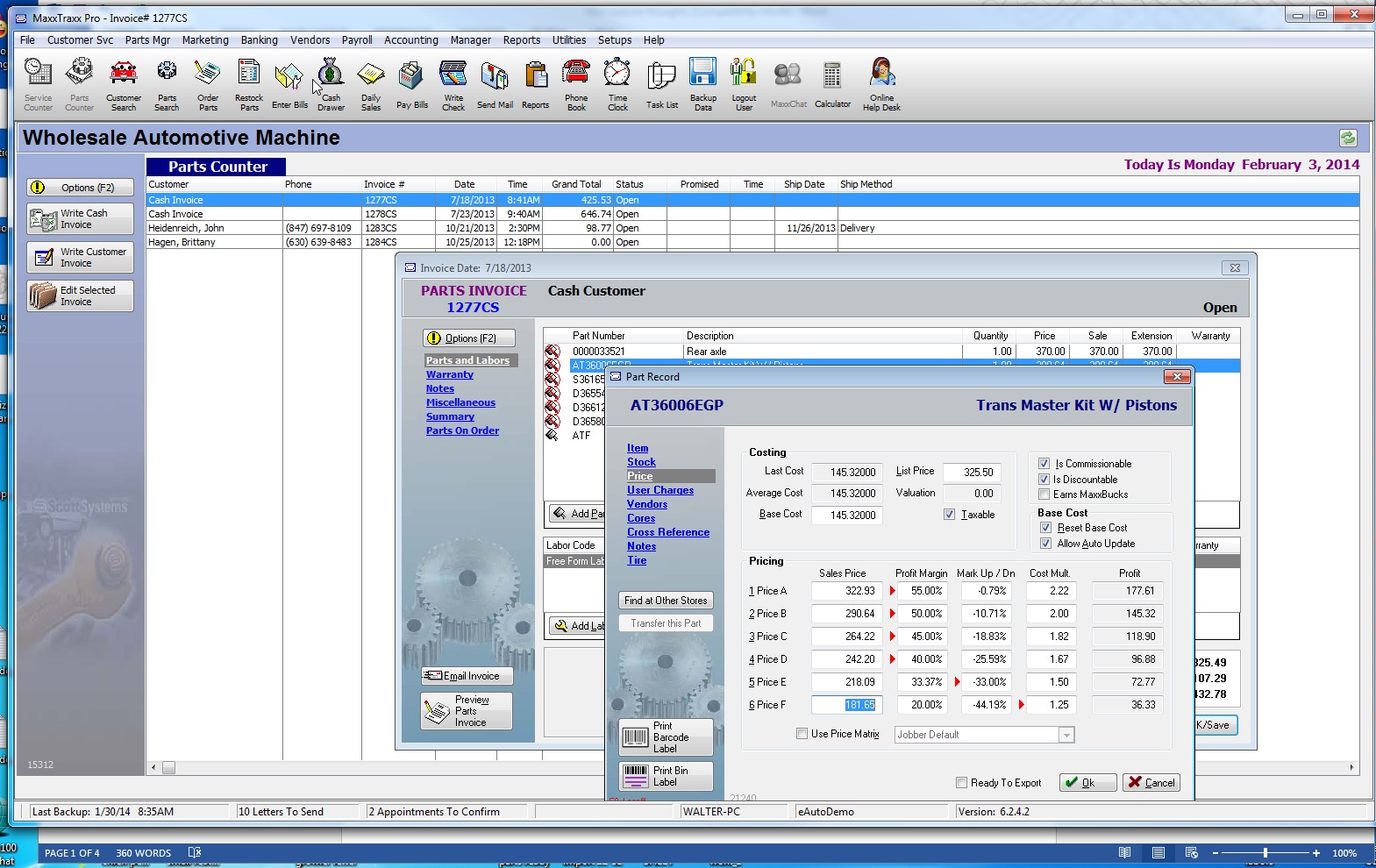Toggle Allow Auto Update checkbox
The width and height of the screenshot is (1376, 868).
tap(1045, 544)
